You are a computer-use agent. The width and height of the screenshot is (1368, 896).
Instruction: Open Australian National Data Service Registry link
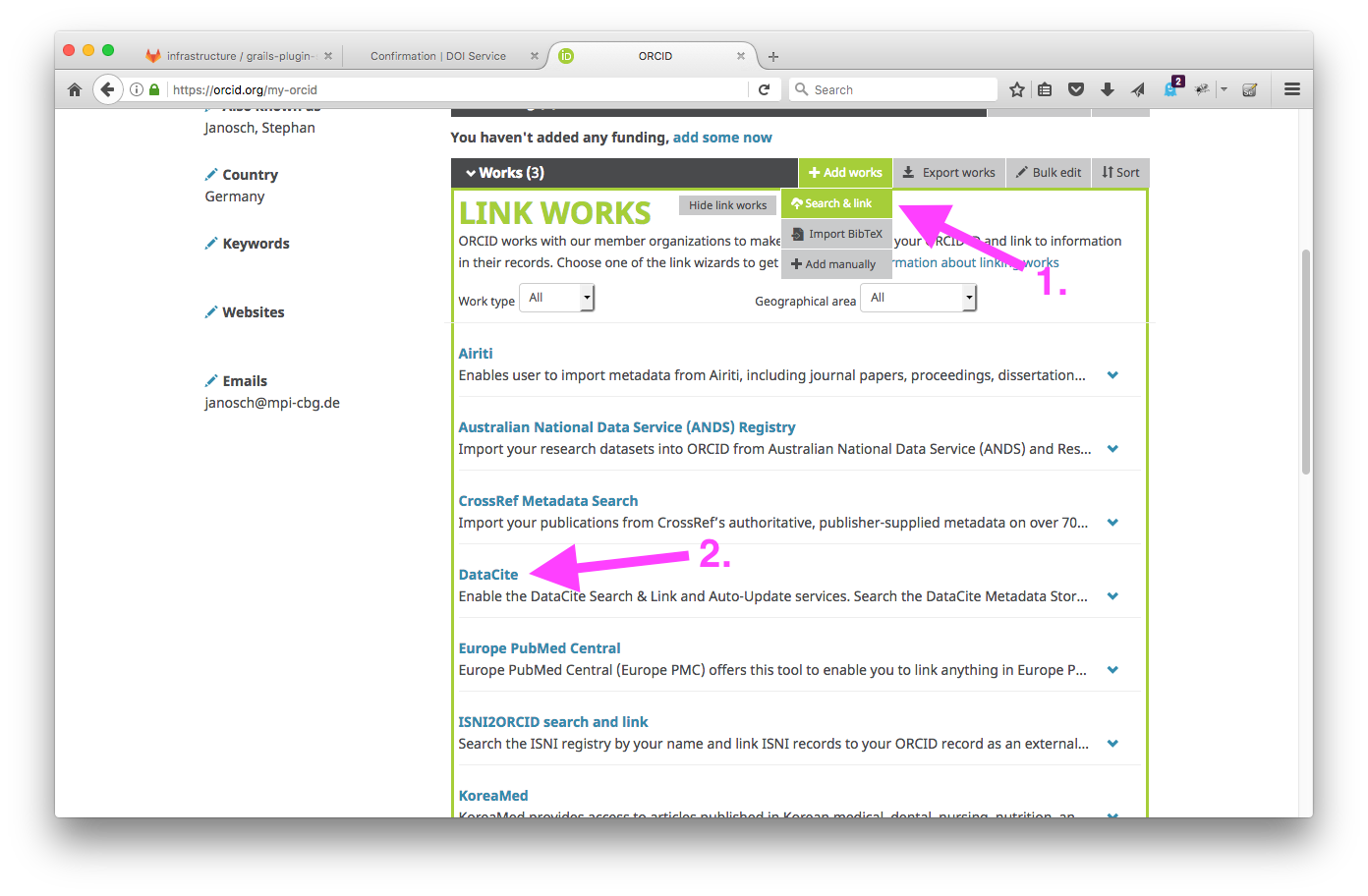[627, 427]
